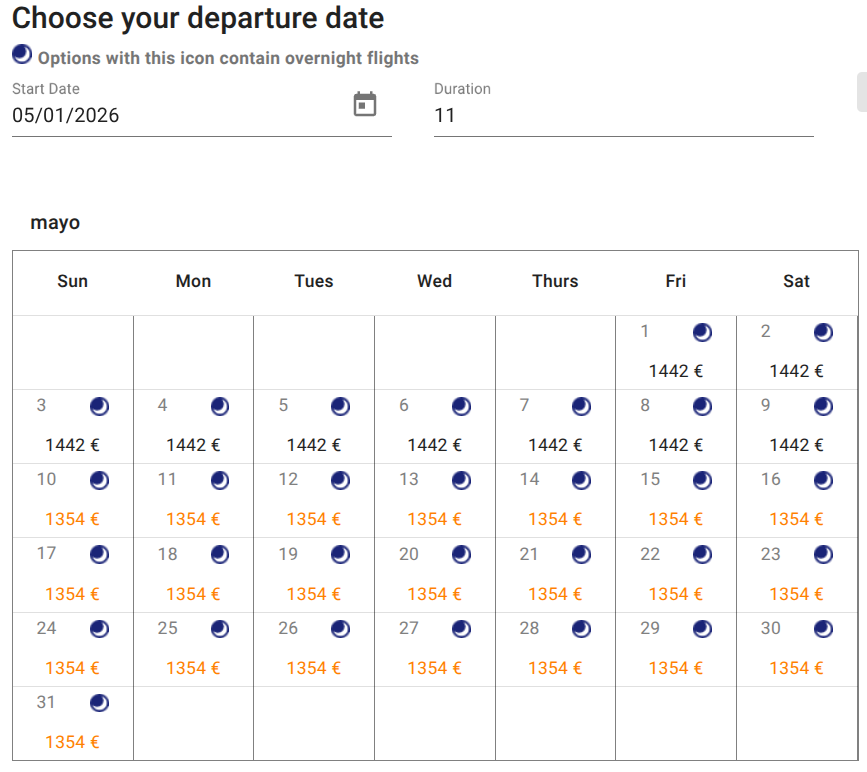Screen dimensions: 867x772
Task: Click the moon icon on May 13
Action: click(461, 481)
